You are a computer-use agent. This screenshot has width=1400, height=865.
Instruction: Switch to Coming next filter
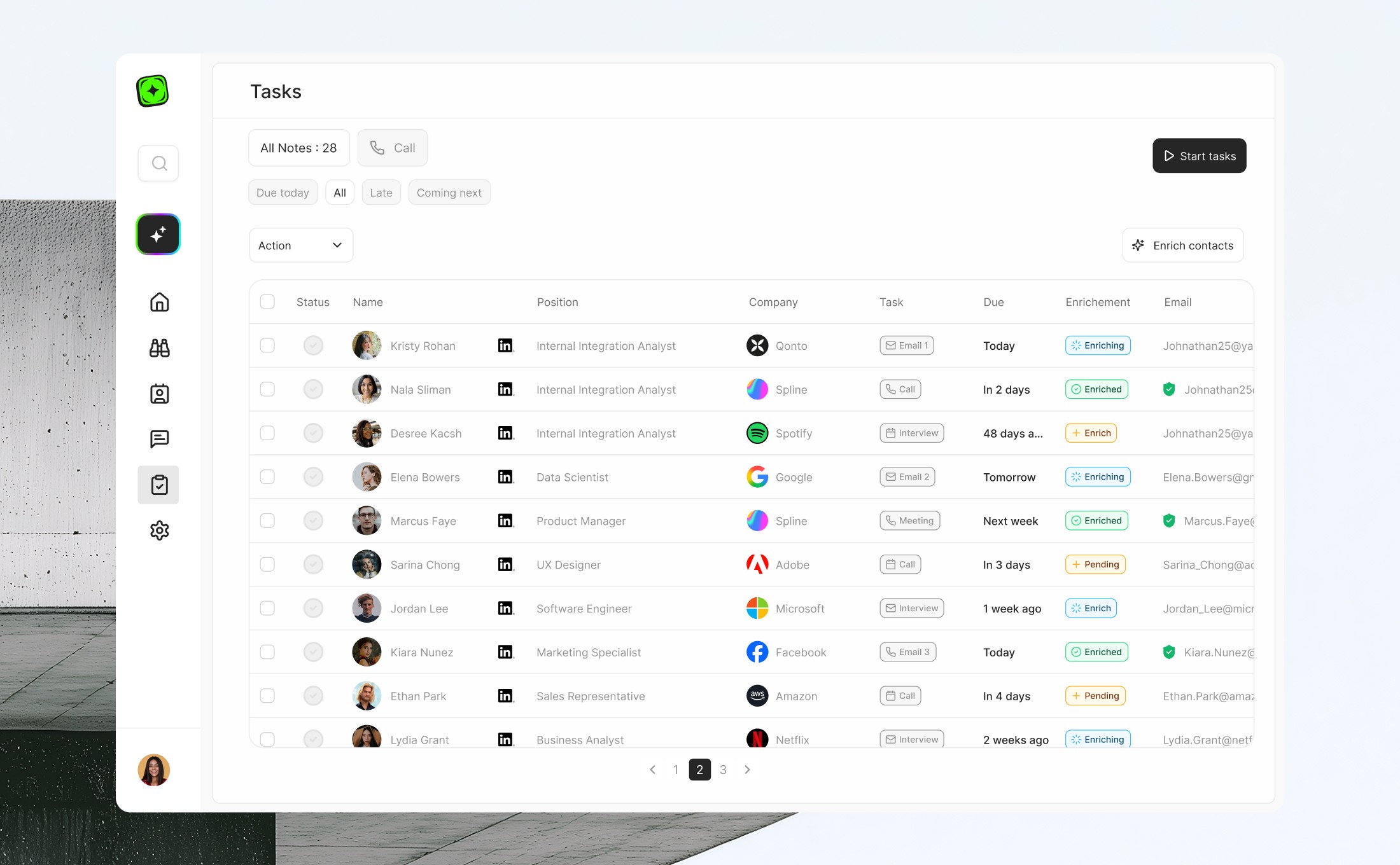(449, 193)
